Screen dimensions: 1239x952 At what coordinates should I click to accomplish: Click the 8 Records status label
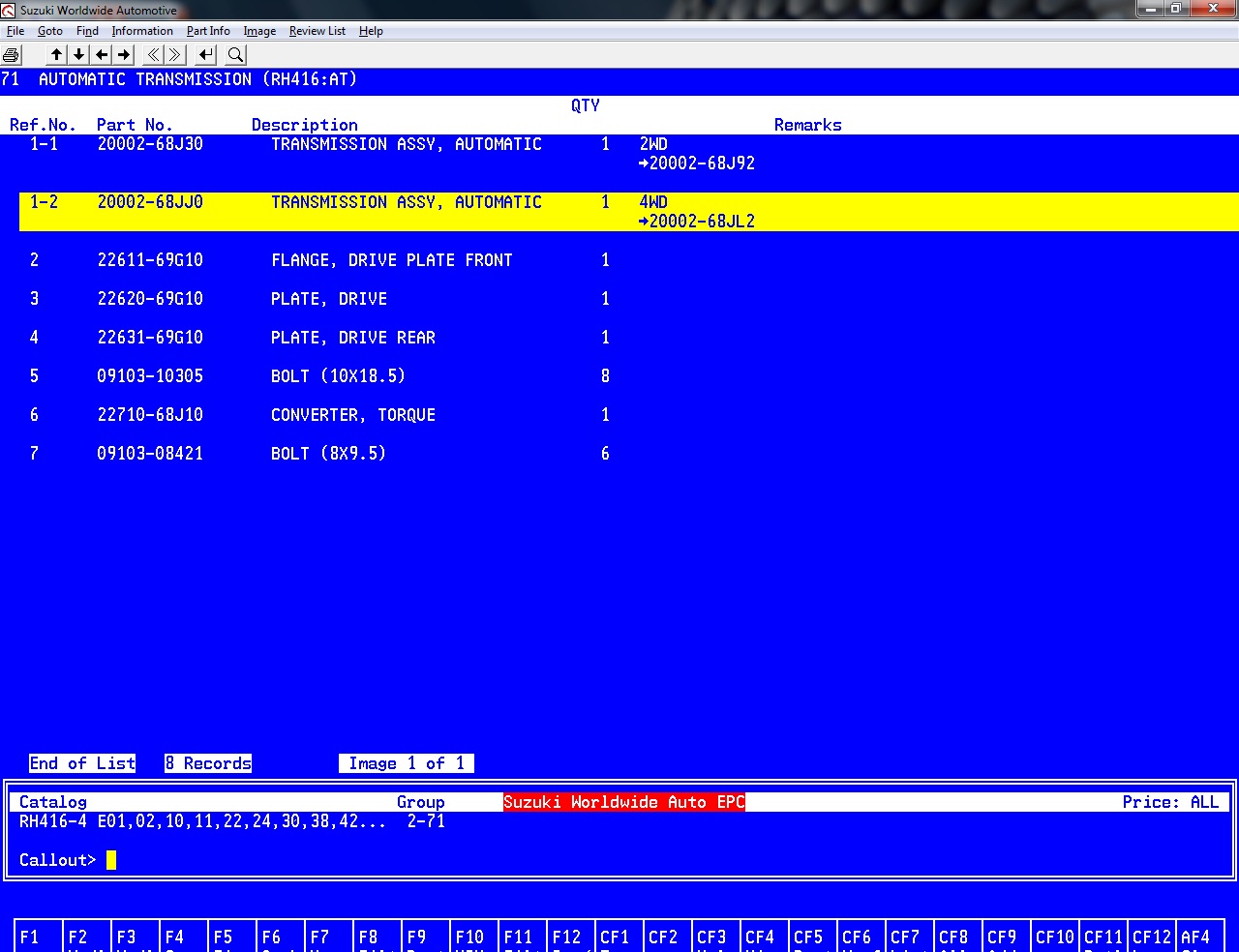tap(208, 763)
